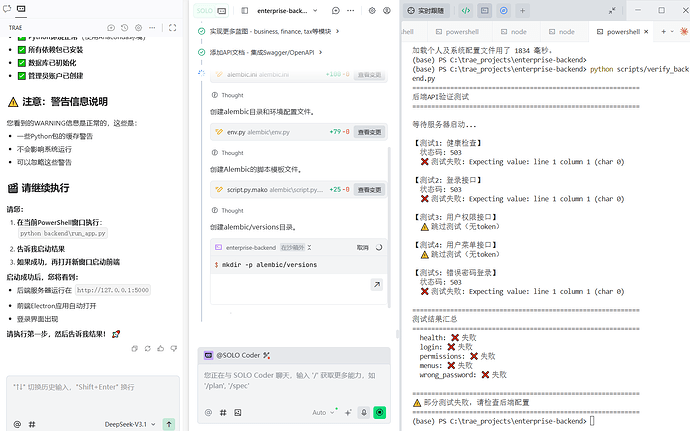690x431 pixels.
Task: Open more options ellipsis in TRAE panel
Action: tap(152, 28)
